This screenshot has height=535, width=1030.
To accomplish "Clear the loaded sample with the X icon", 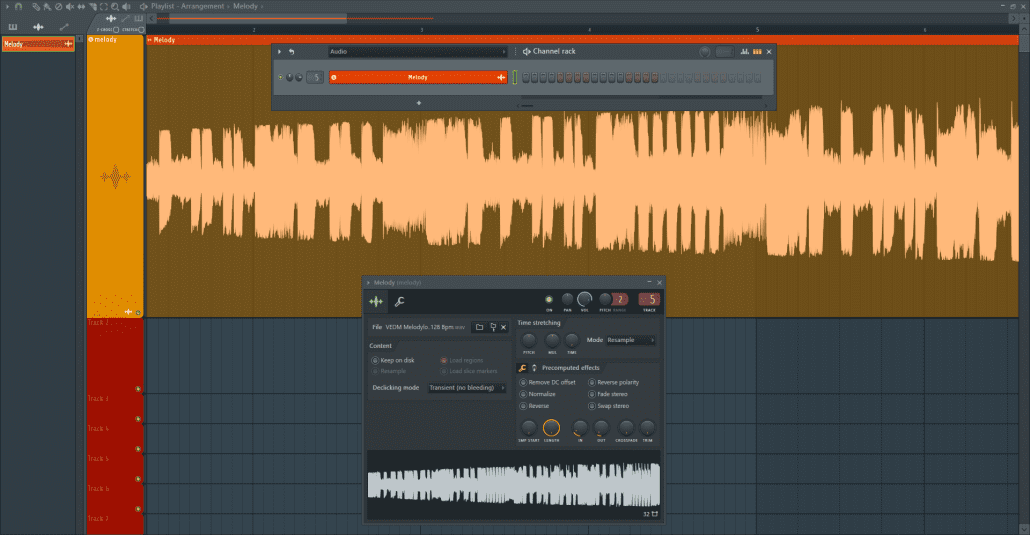I will coord(503,327).
